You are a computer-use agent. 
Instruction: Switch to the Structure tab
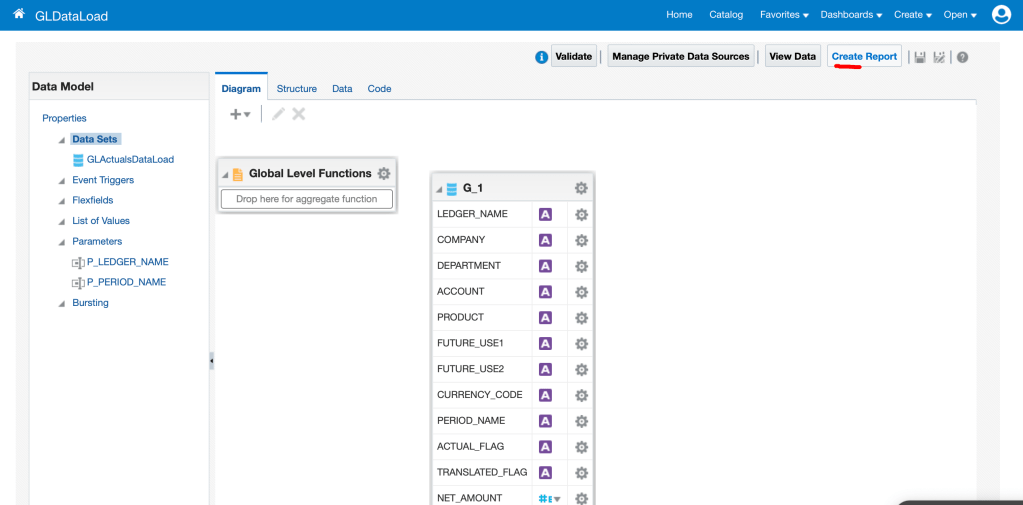click(x=296, y=89)
